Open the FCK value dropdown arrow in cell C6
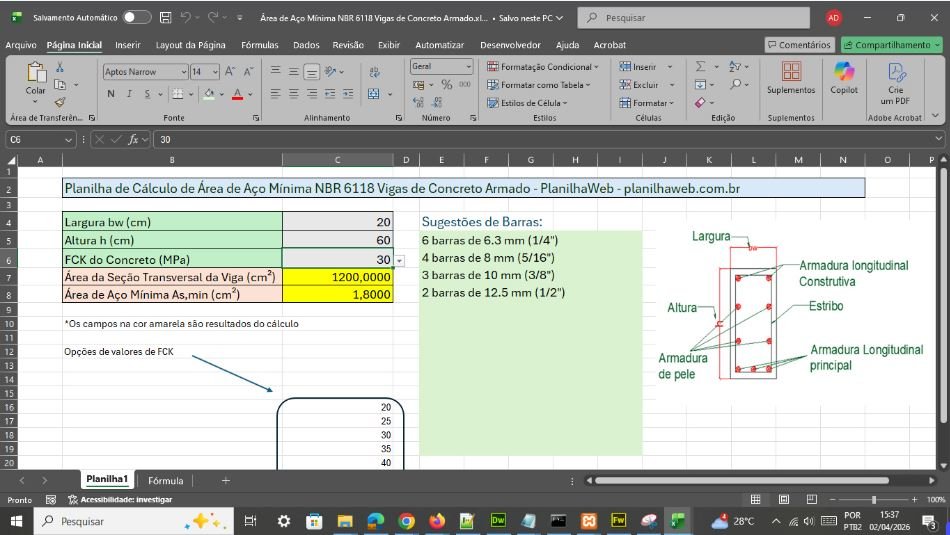Screen dimensions: 950x535 [400, 260]
